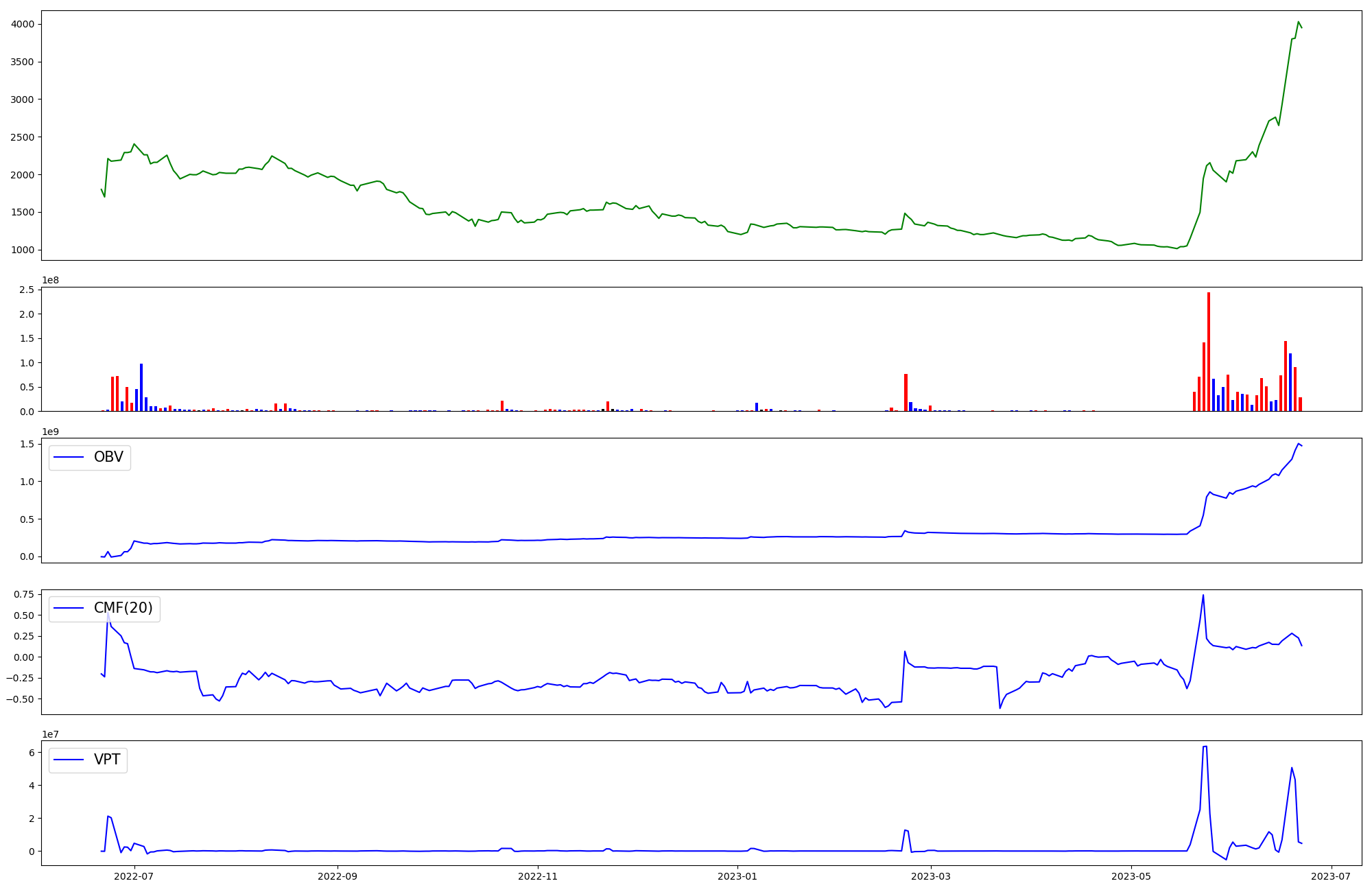Click the OBV legend label

pos(108,457)
